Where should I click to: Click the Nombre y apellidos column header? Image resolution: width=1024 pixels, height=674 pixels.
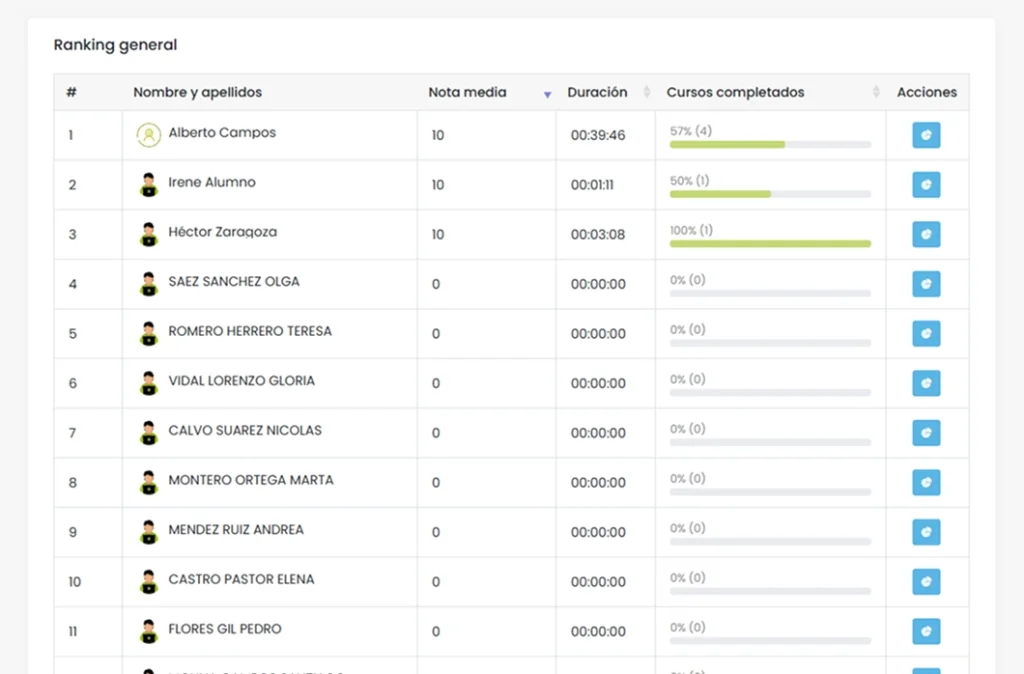click(x=198, y=93)
